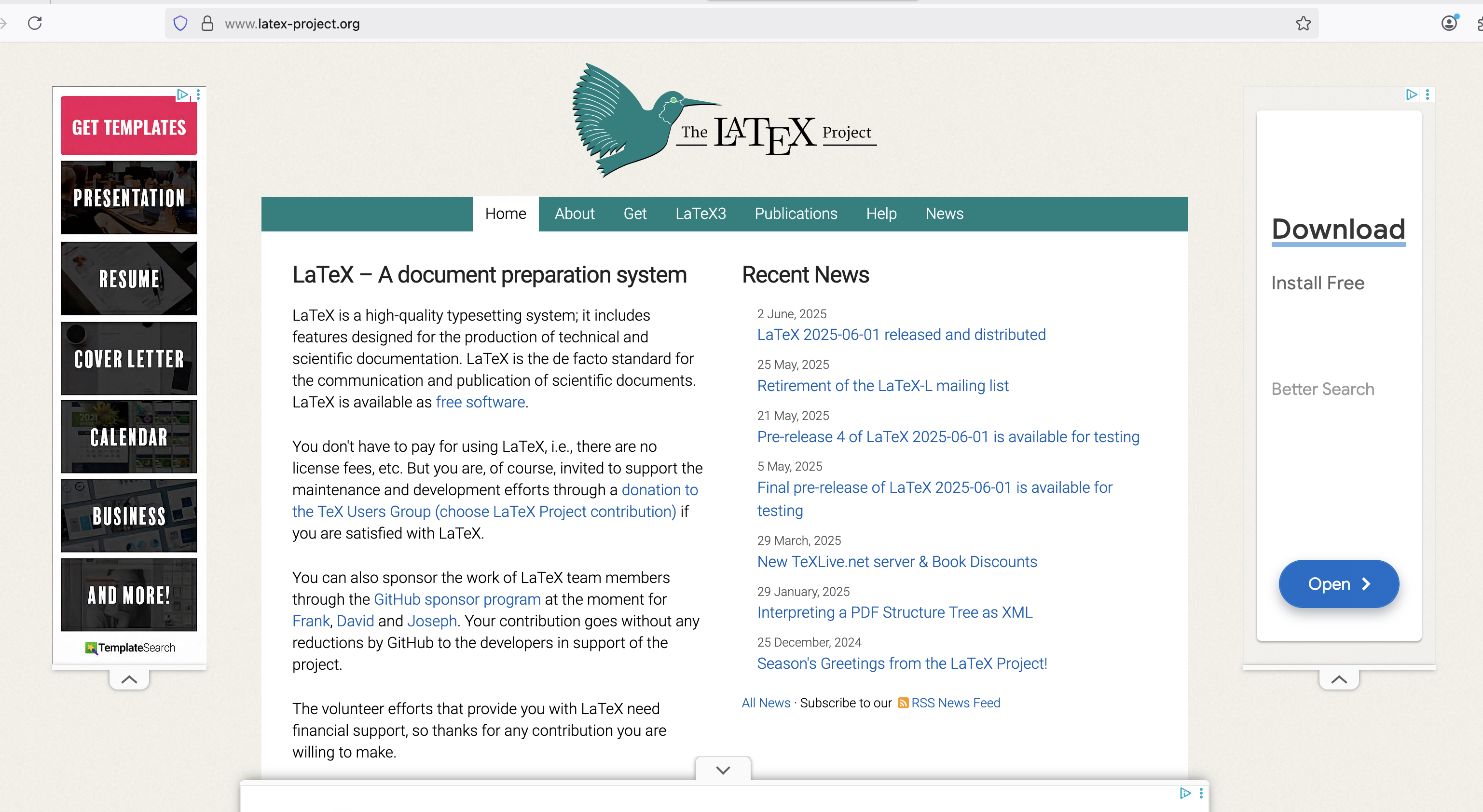Viewport: 1483px width, 812px height.
Task: Follow the free software link
Action: pyautogui.click(x=480, y=402)
